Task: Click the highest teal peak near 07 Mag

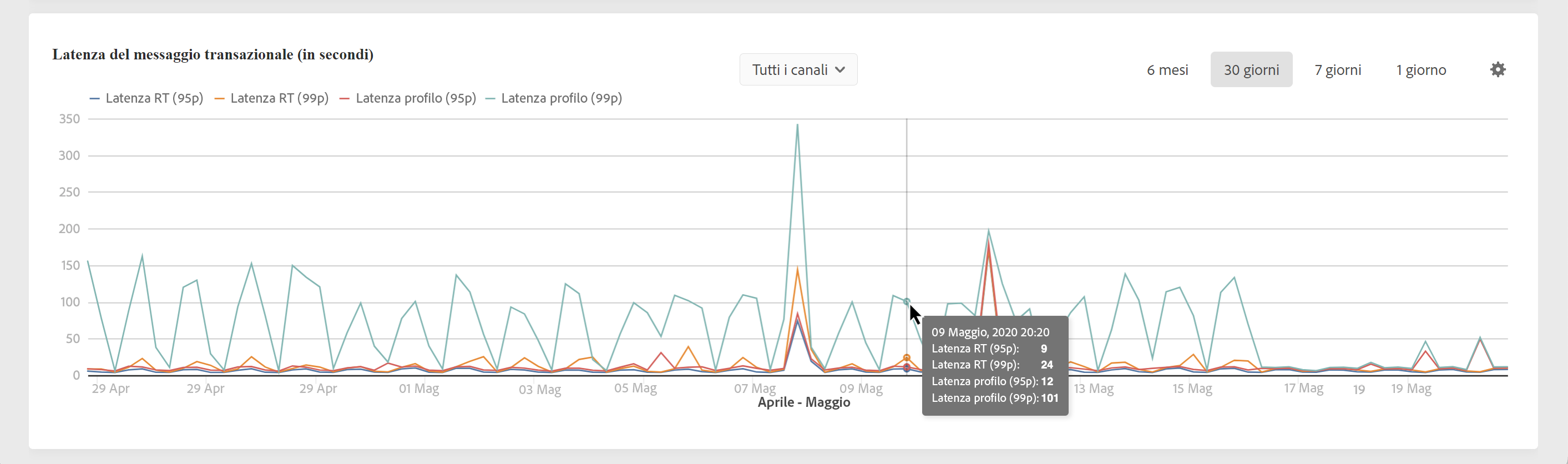Action: point(797,125)
